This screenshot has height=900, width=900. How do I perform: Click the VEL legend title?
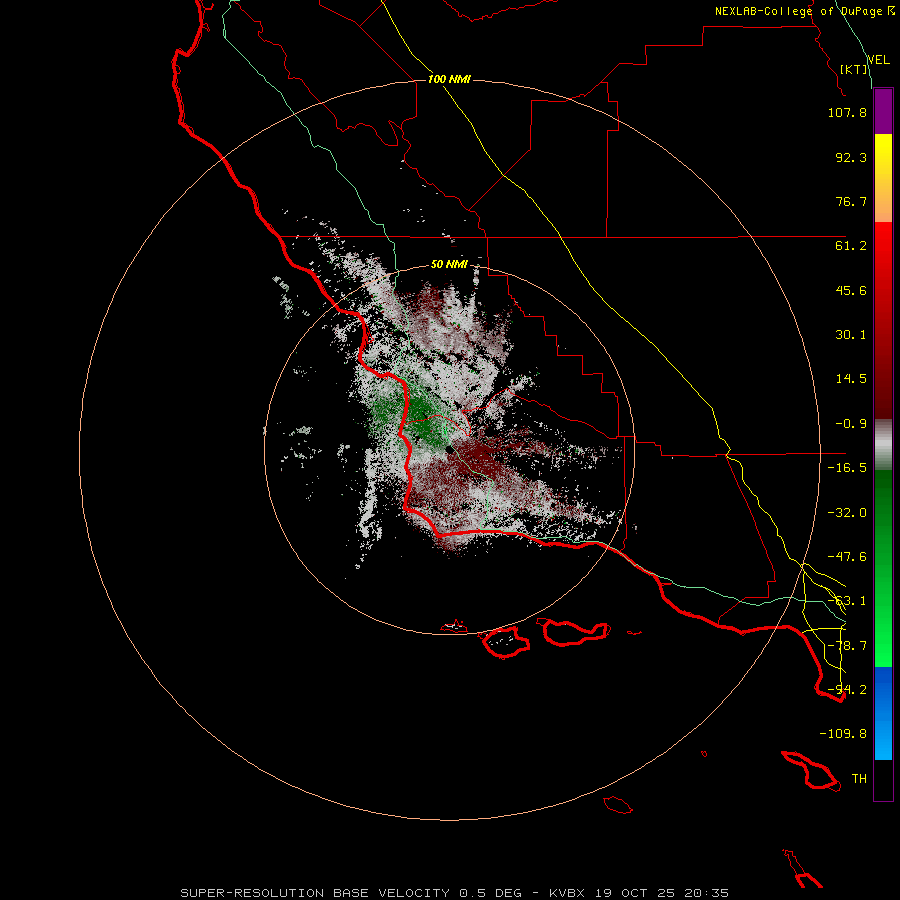[878, 60]
